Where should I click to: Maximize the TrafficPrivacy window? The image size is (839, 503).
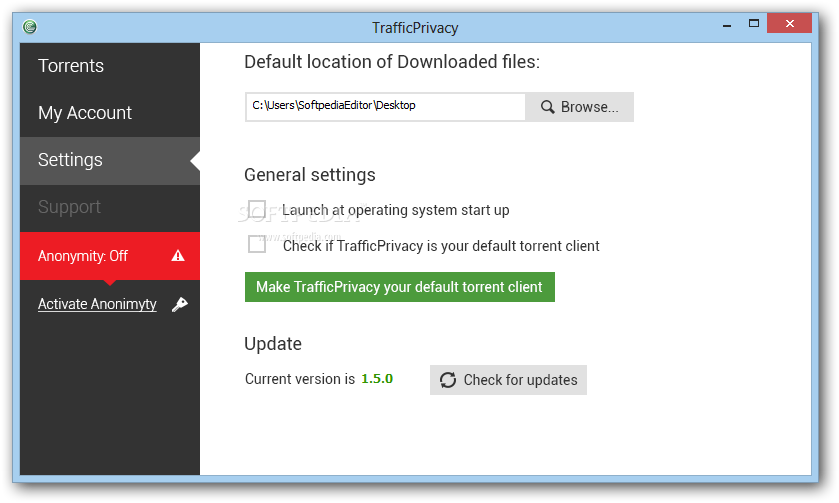pos(753,24)
